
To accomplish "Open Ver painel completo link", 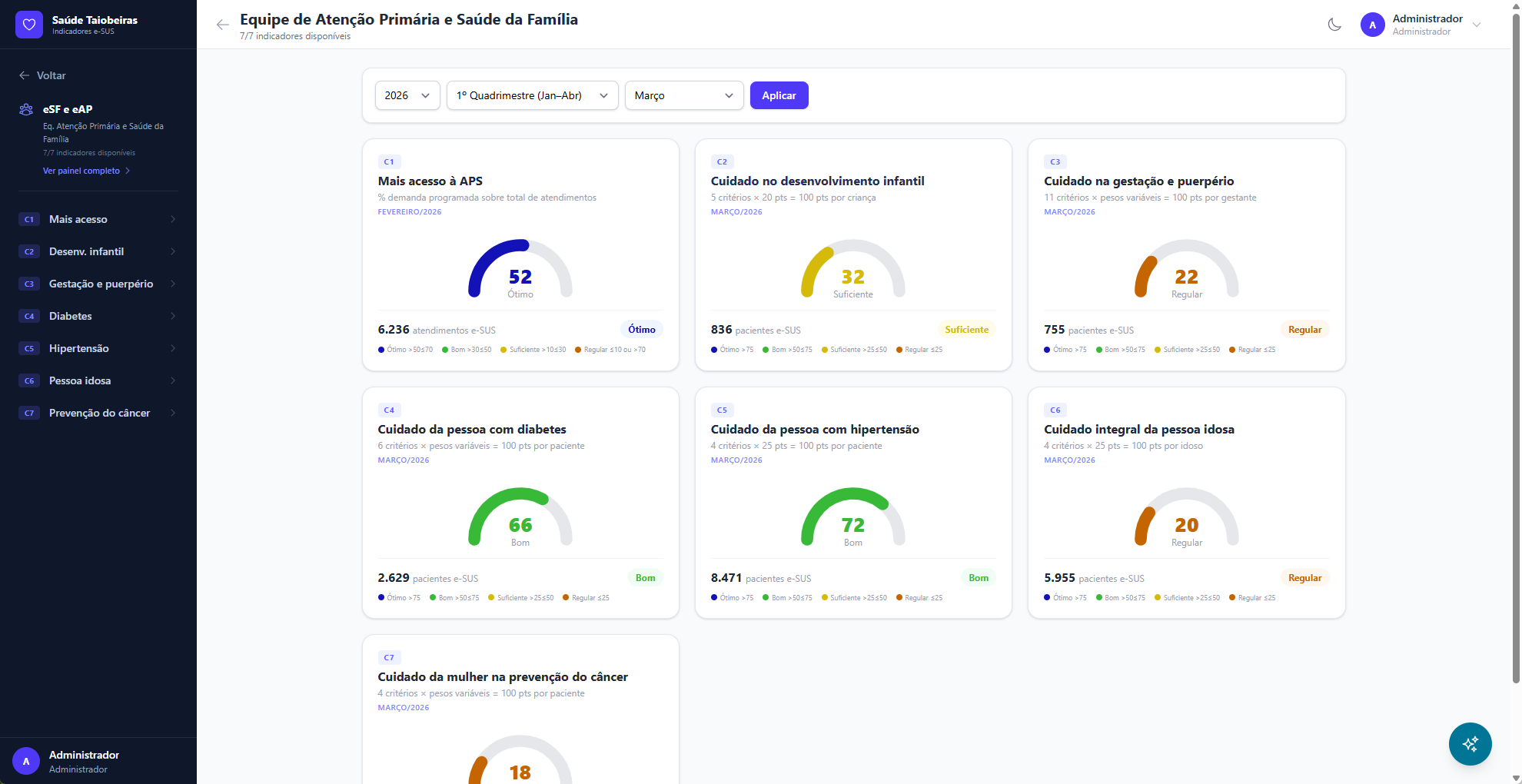I will tap(81, 170).
